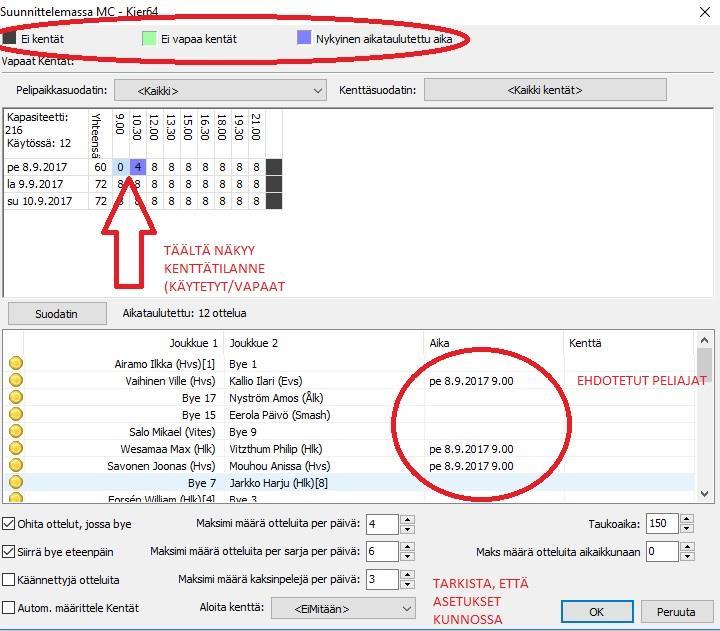The height and width of the screenshot is (631, 720).
Task: Cancel with the Peruuta button
Action: point(676,612)
